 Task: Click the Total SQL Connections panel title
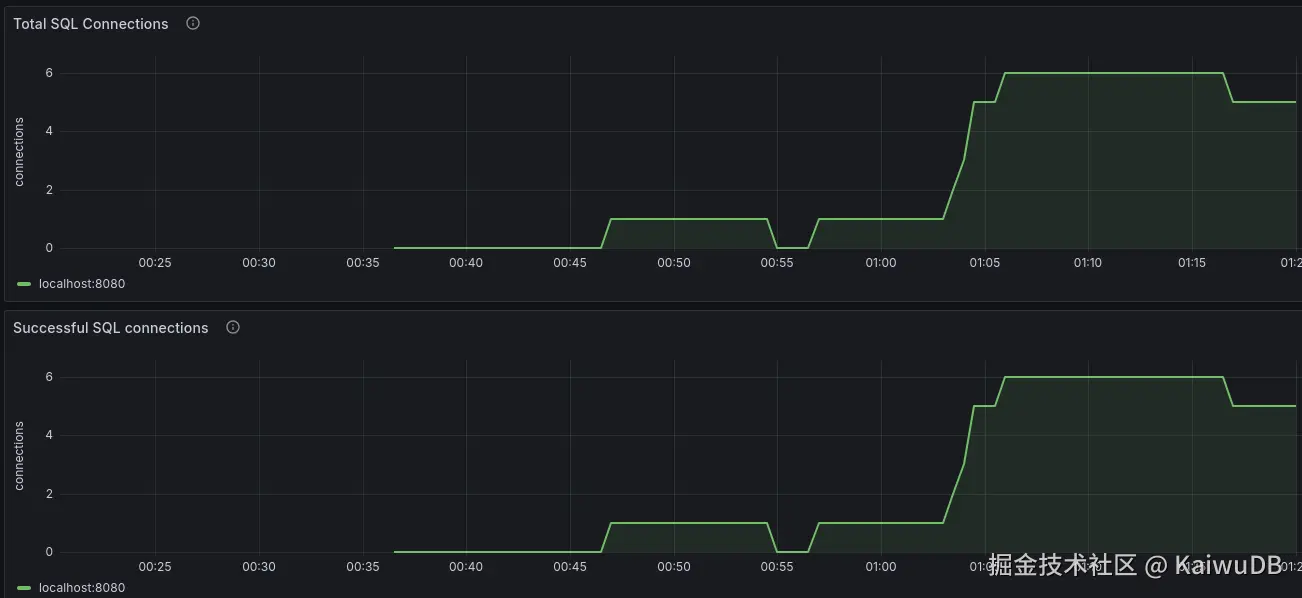91,24
